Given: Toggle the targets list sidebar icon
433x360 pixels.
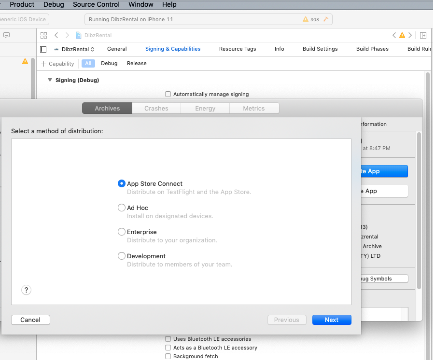Looking at the screenshot, I should point(43,49).
